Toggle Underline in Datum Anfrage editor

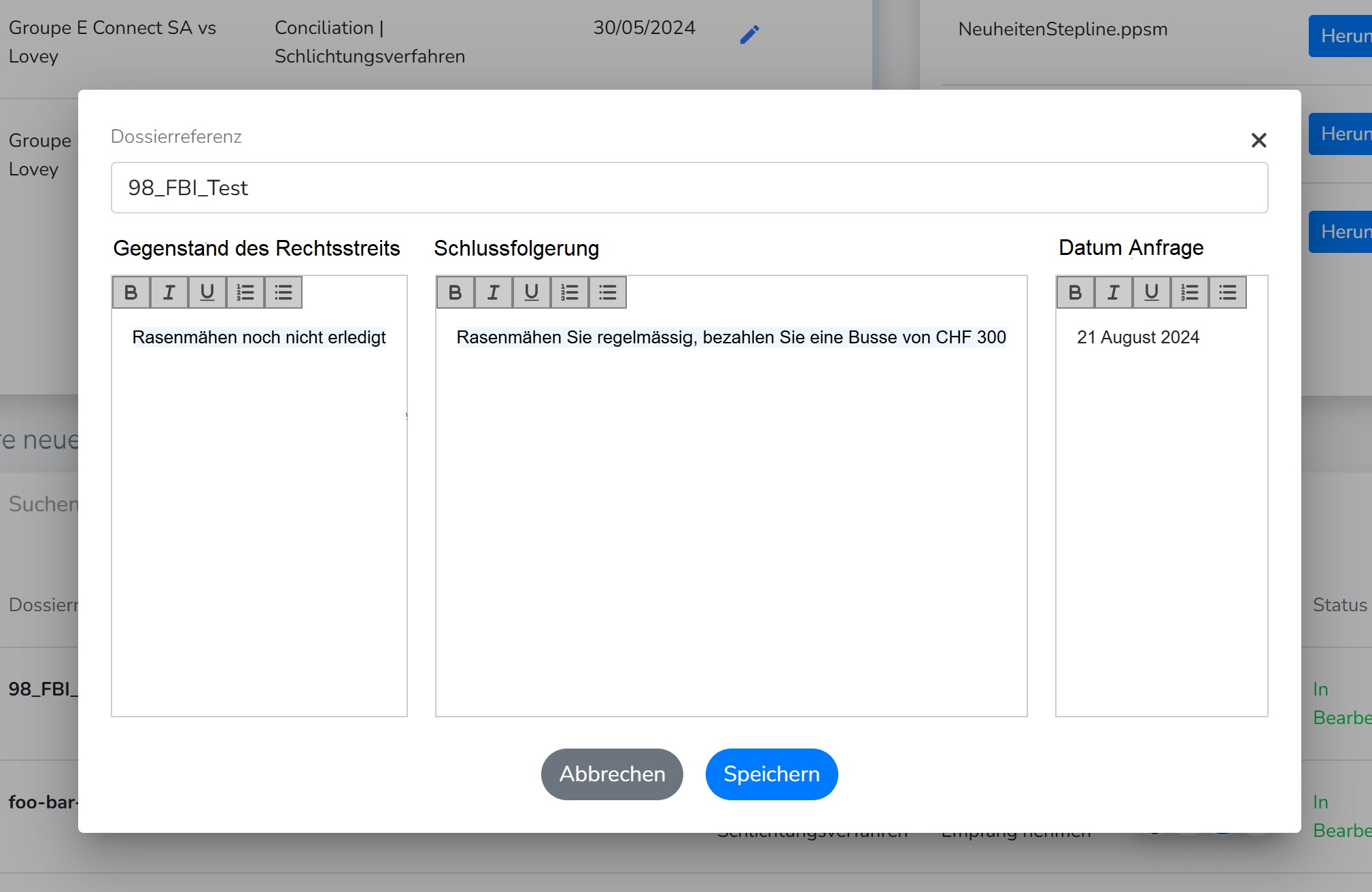pos(1152,292)
